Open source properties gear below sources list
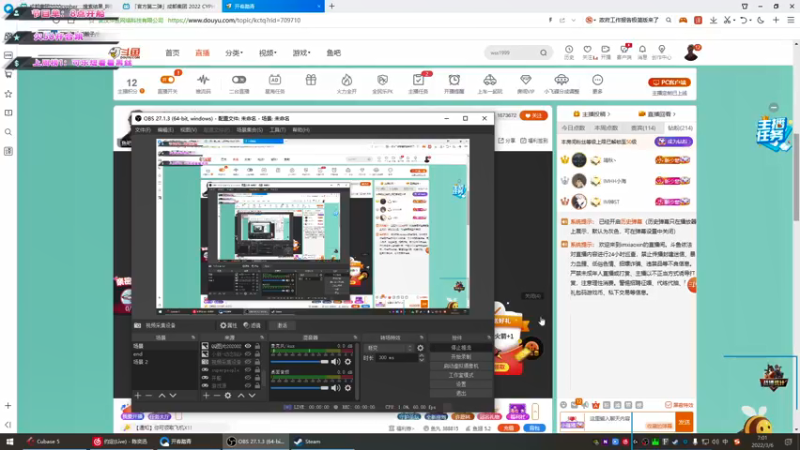The image size is (800, 450). [228, 395]
